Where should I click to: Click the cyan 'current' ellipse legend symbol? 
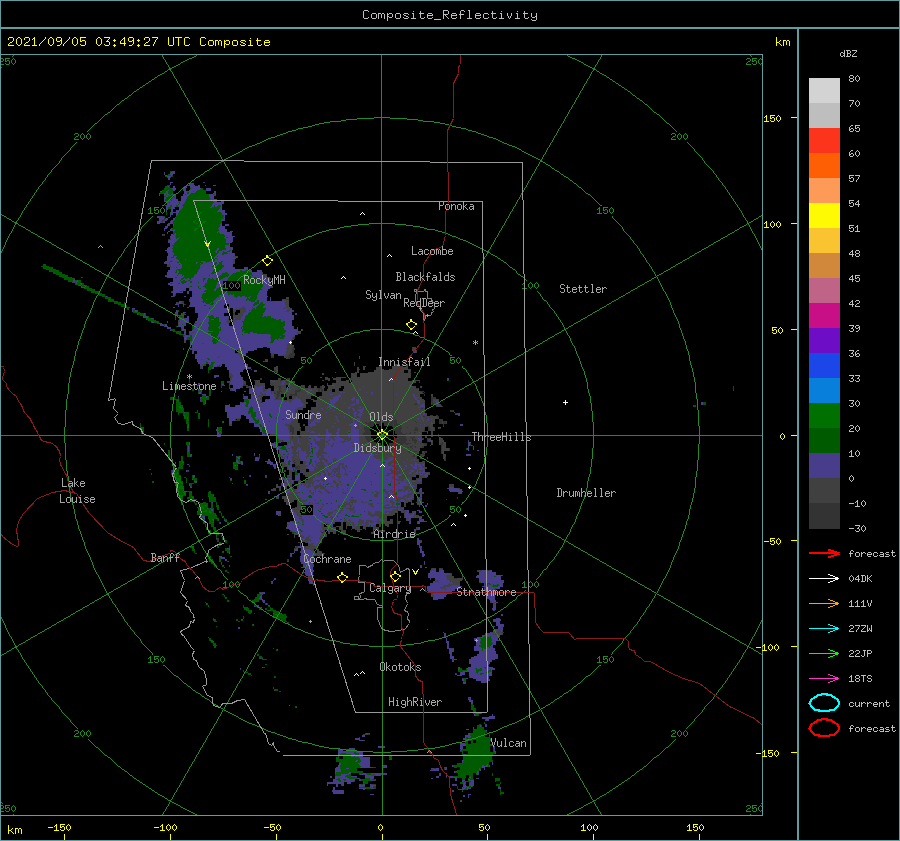coord(824,703)
